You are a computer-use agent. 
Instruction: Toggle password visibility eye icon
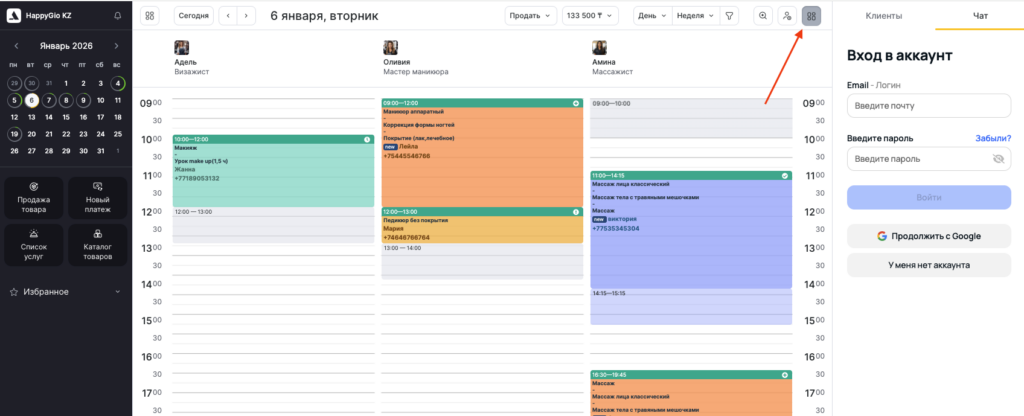coord(997,158)
